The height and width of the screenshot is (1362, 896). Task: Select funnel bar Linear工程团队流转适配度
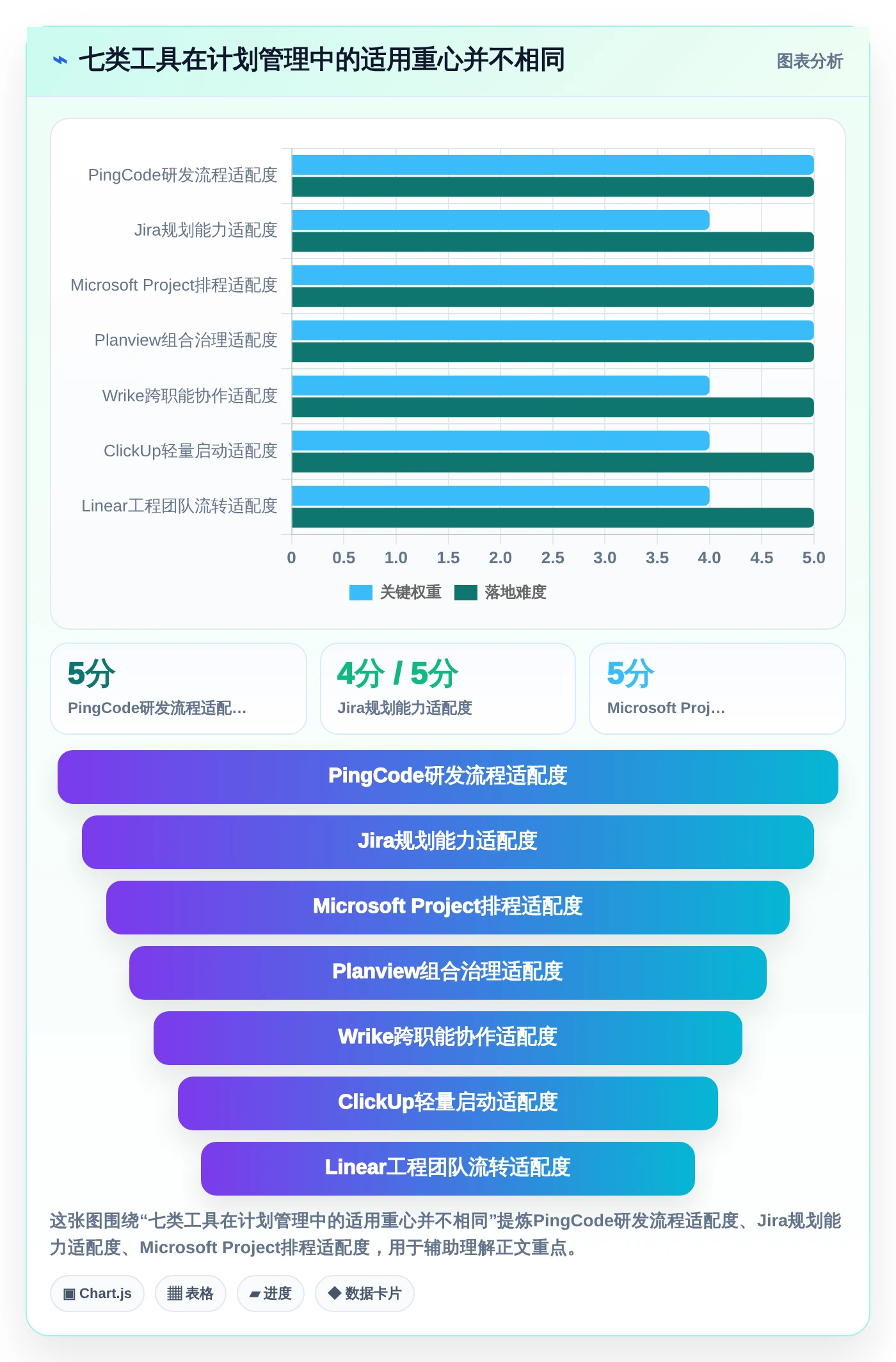coord(448,1169)
